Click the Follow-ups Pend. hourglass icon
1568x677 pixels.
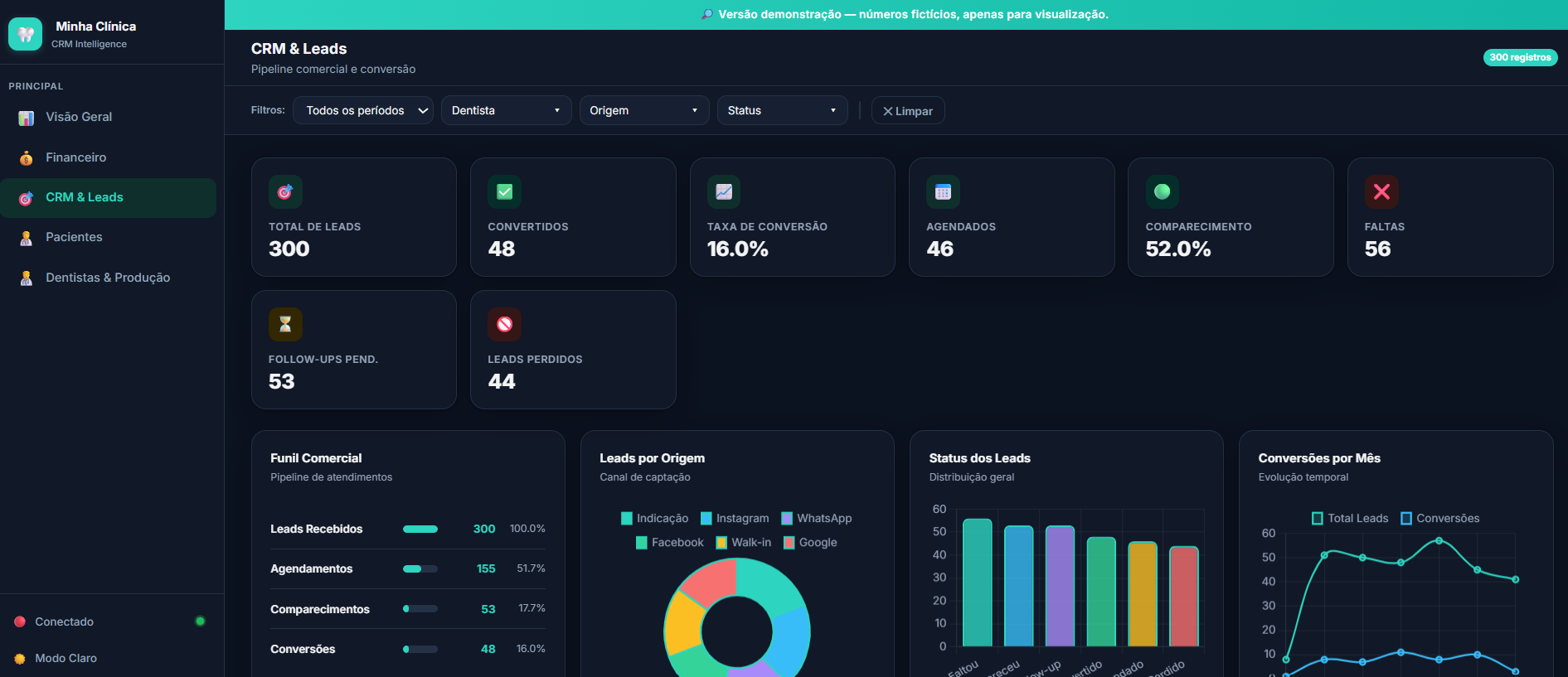tap(285, 324)
